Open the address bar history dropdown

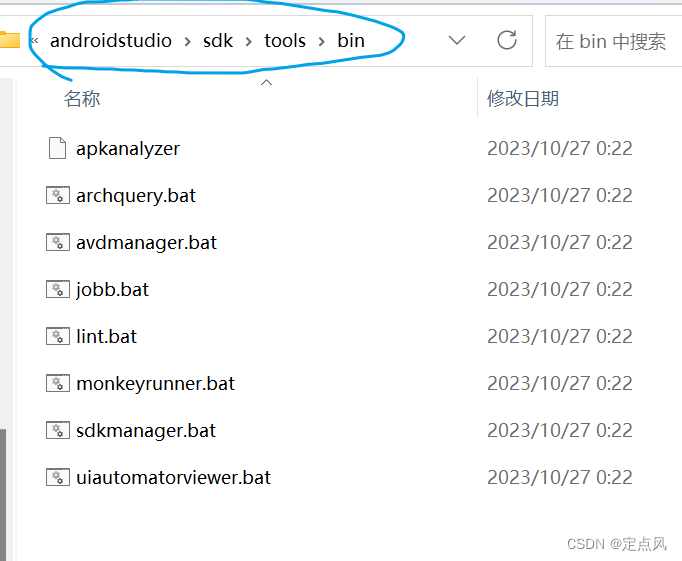(x=457, y=41)
